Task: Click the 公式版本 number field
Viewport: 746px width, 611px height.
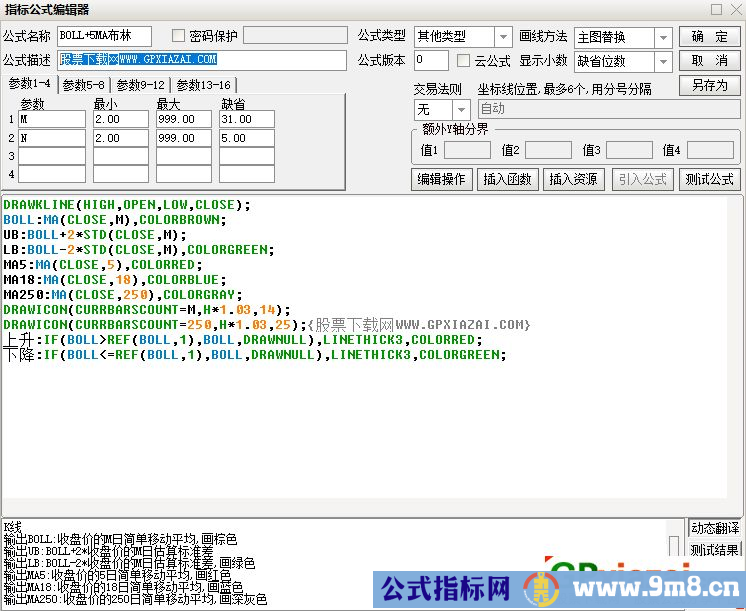Action: coord(431,60)
